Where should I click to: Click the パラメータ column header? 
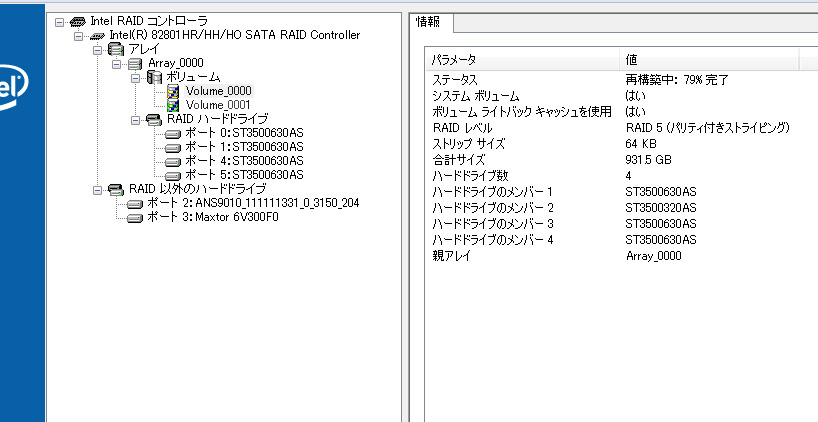[x=522, y=60]
